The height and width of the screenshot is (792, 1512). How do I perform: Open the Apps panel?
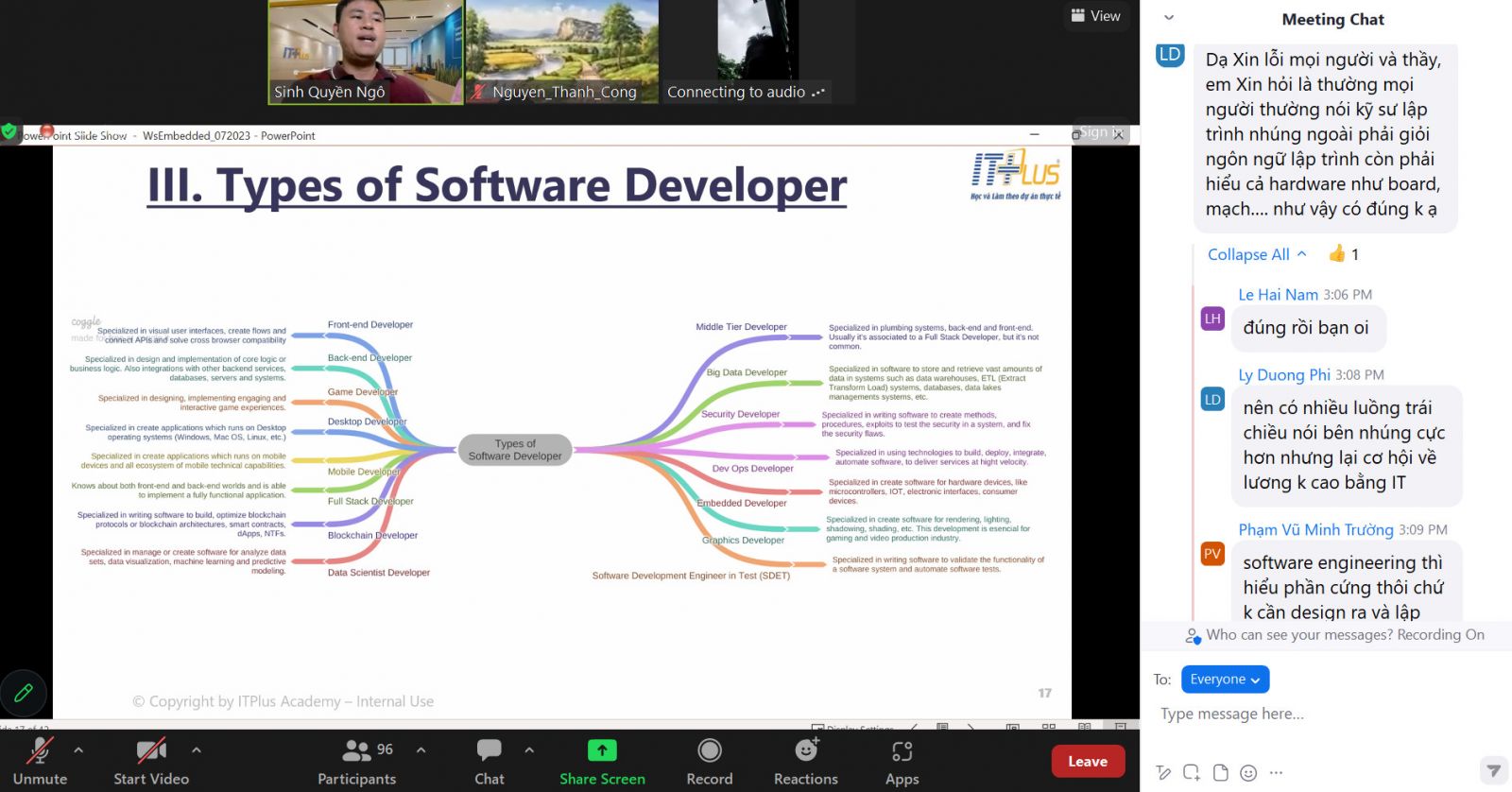[x=902, y=761]
